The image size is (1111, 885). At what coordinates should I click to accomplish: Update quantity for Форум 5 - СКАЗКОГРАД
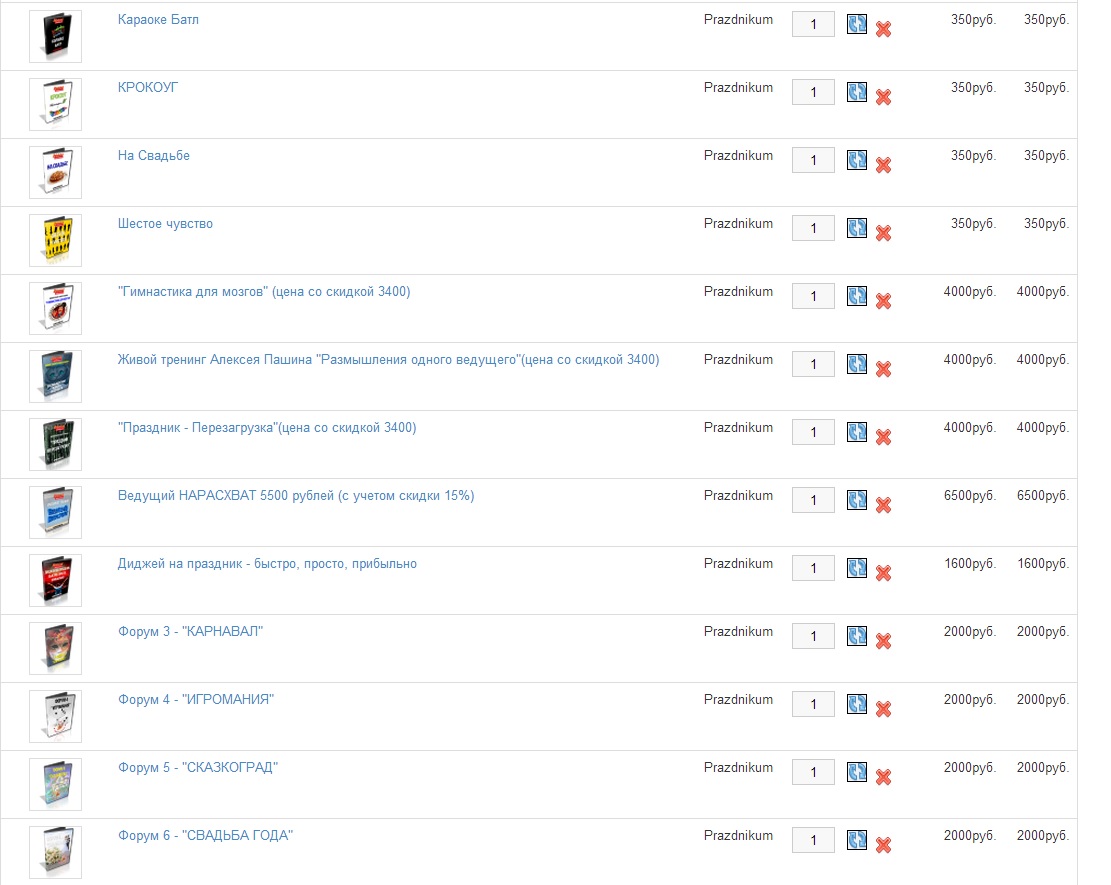coord(856,772)
